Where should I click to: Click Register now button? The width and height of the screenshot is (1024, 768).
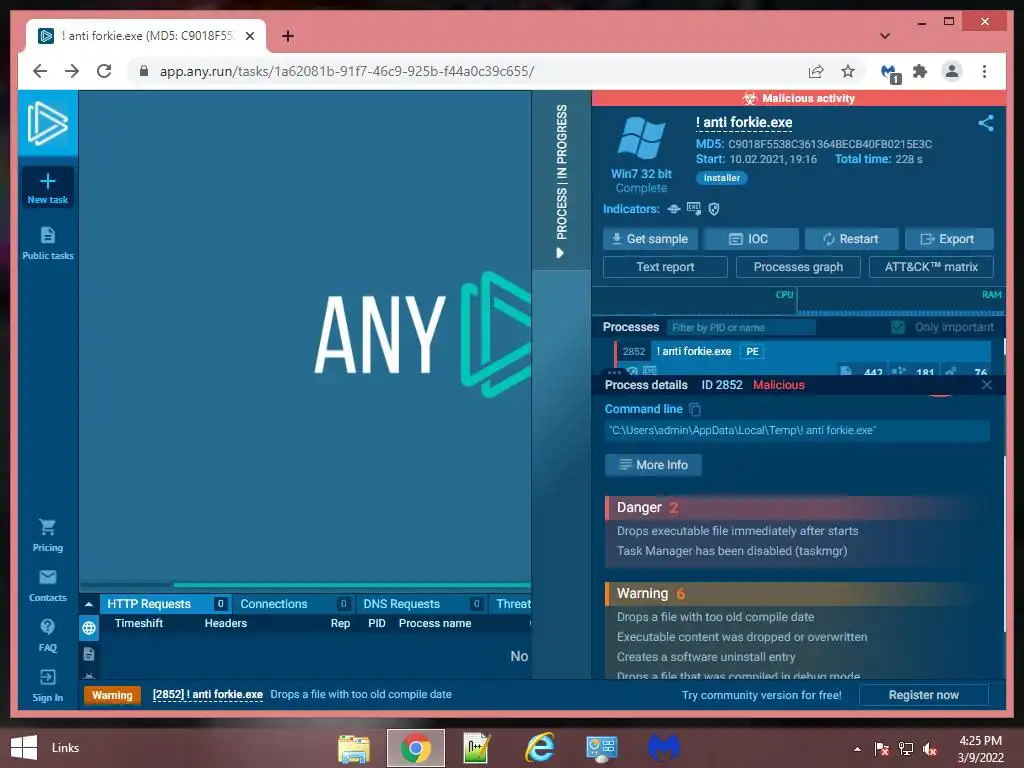[x=923, y=695]
